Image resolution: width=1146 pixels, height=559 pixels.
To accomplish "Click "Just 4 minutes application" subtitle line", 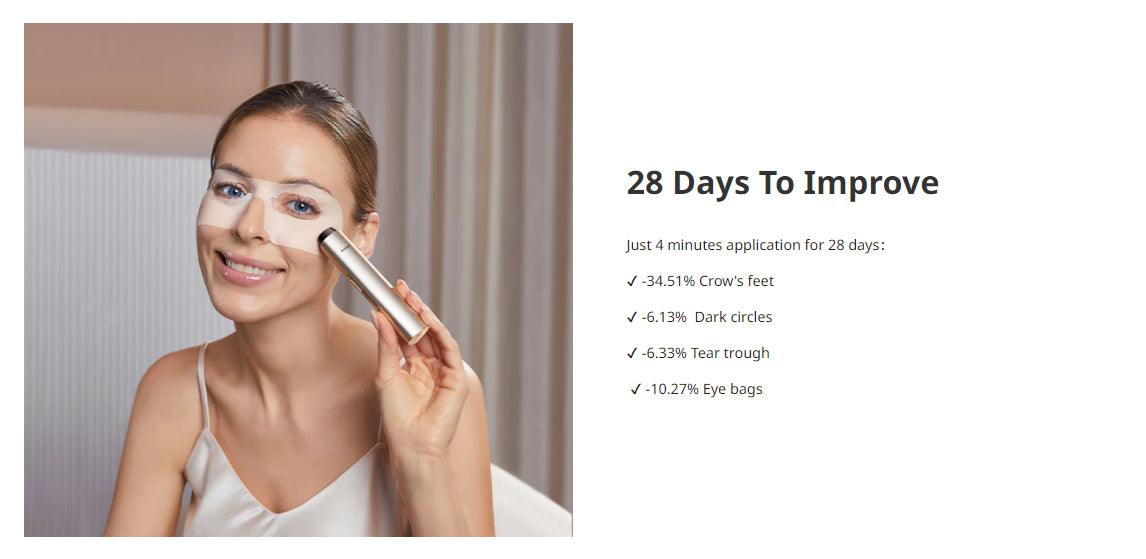I will tap(756, 246).
